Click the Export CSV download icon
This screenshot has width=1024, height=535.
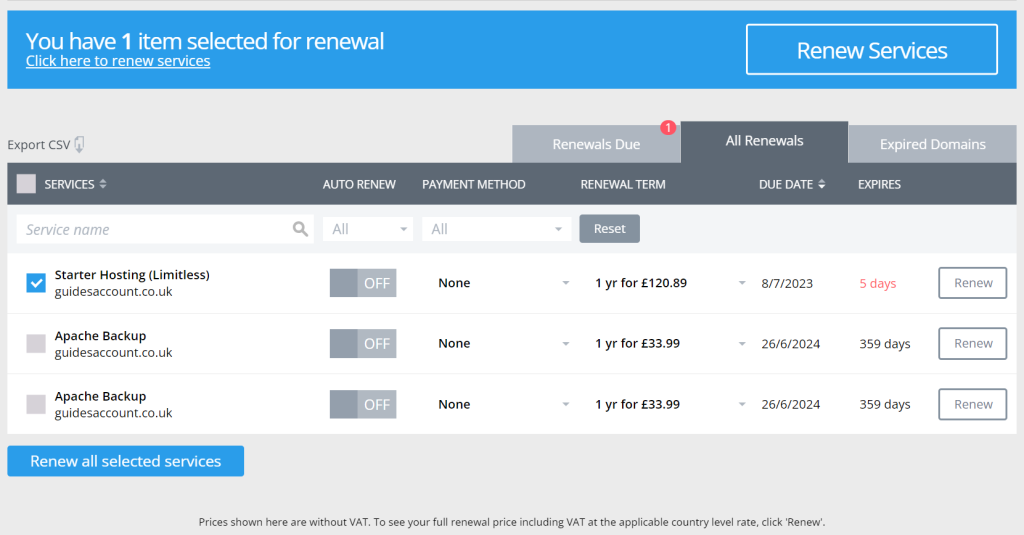[x=79, y=144]
